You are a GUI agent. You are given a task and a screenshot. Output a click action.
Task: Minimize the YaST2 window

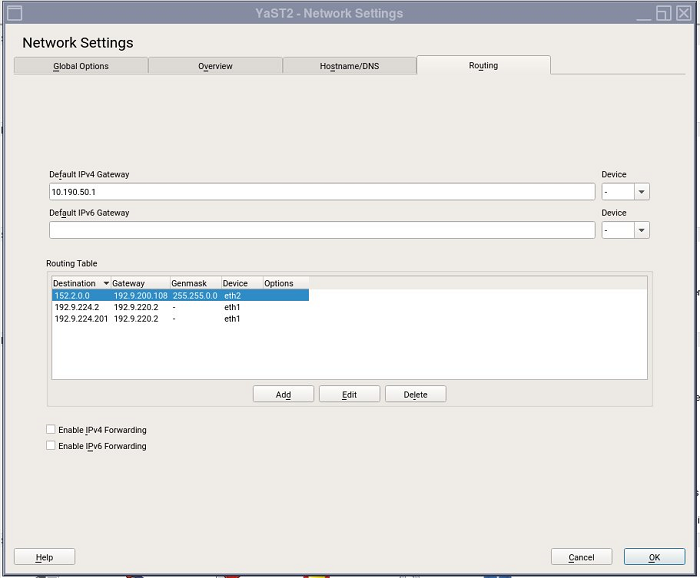coord(642,13)
